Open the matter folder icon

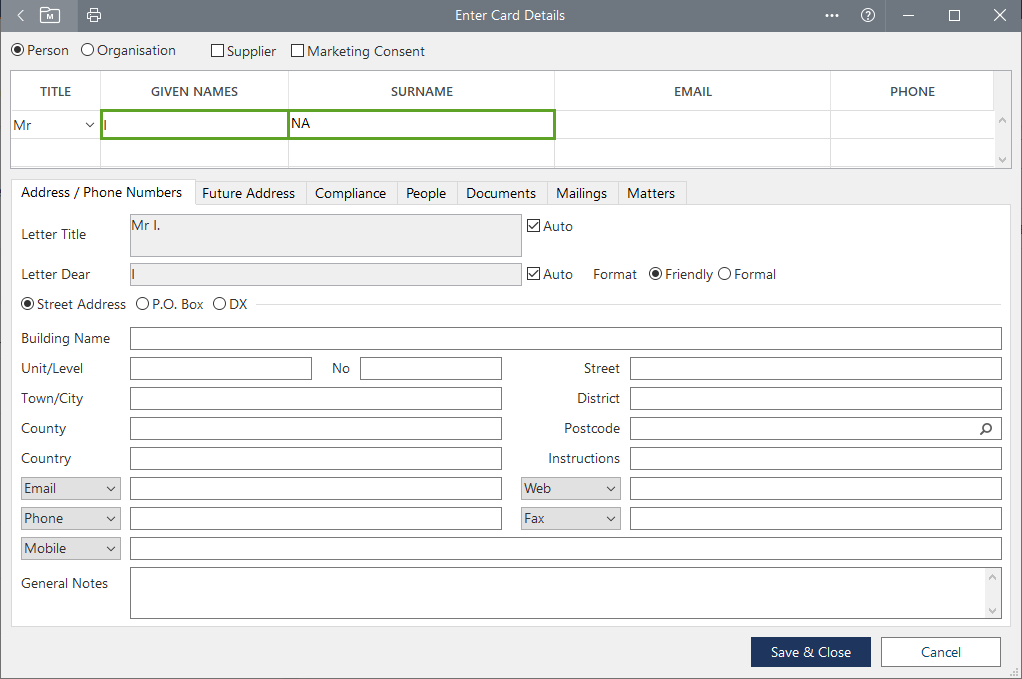[50, 15]
